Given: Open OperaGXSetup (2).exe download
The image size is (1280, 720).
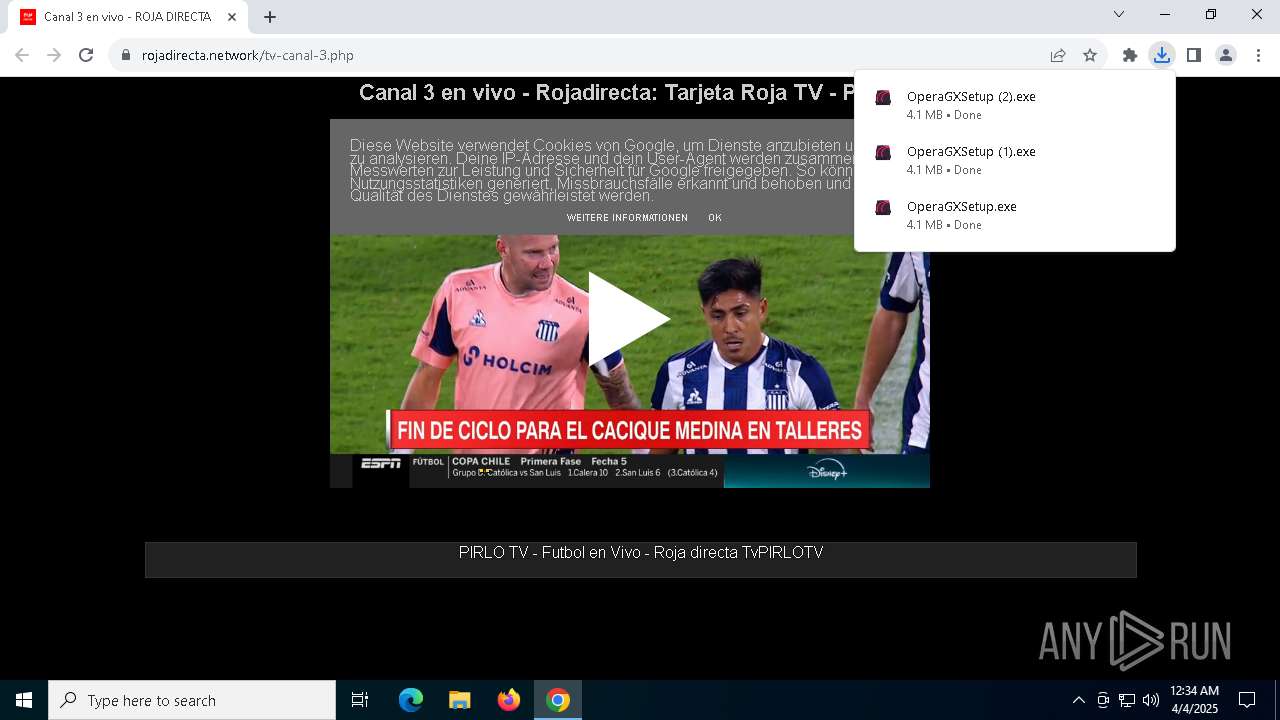Looking at the screenshot, I should click(x=1015, y=105).
